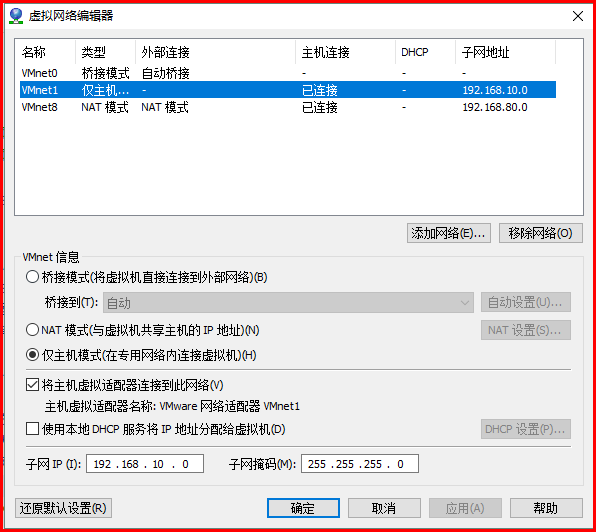Click the 子网地址 column header
This screenshot has height=532, width=596.
point(506,52)
